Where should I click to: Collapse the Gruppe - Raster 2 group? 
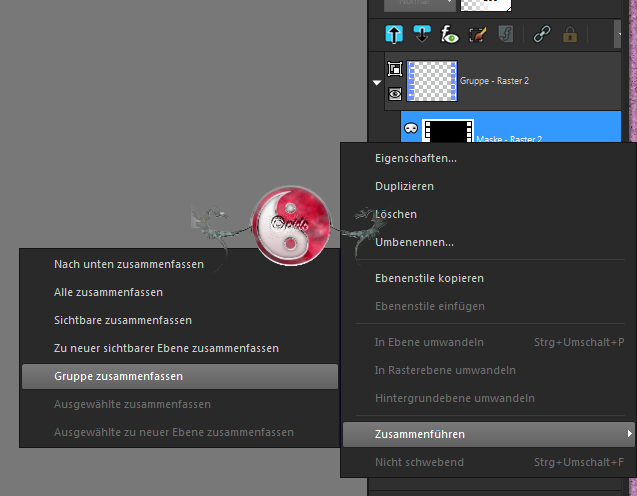pos(376,83)
